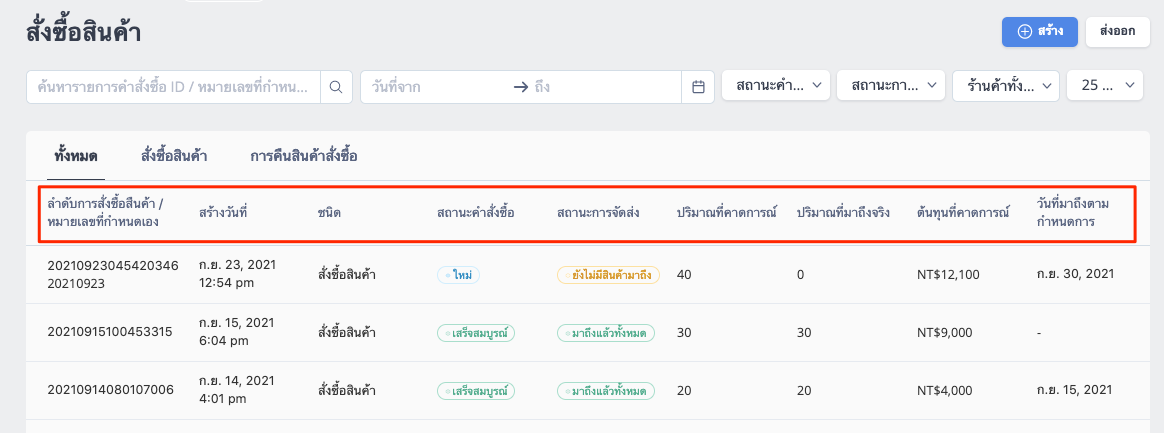Click the ก.ย. 30, 2021 arrival date

click(1076, 274)
